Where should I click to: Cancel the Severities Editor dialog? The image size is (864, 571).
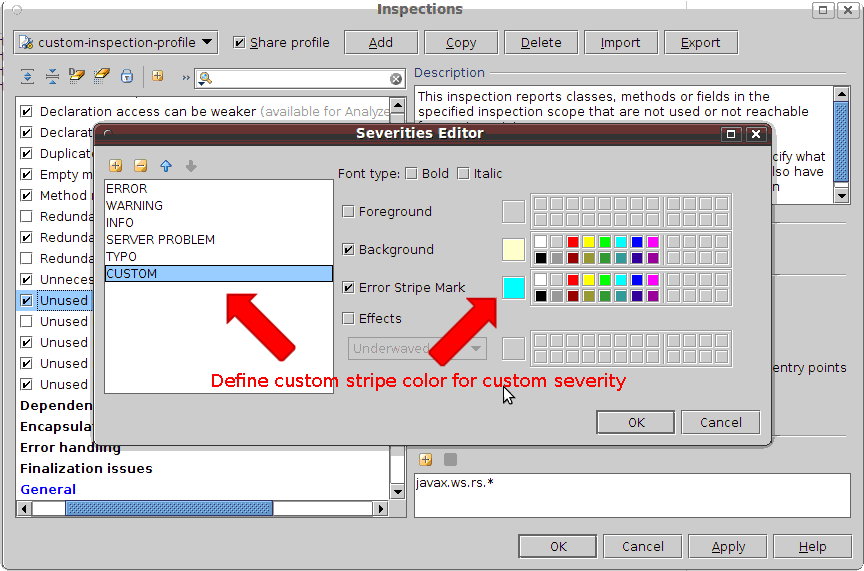(x=721, y=423)
